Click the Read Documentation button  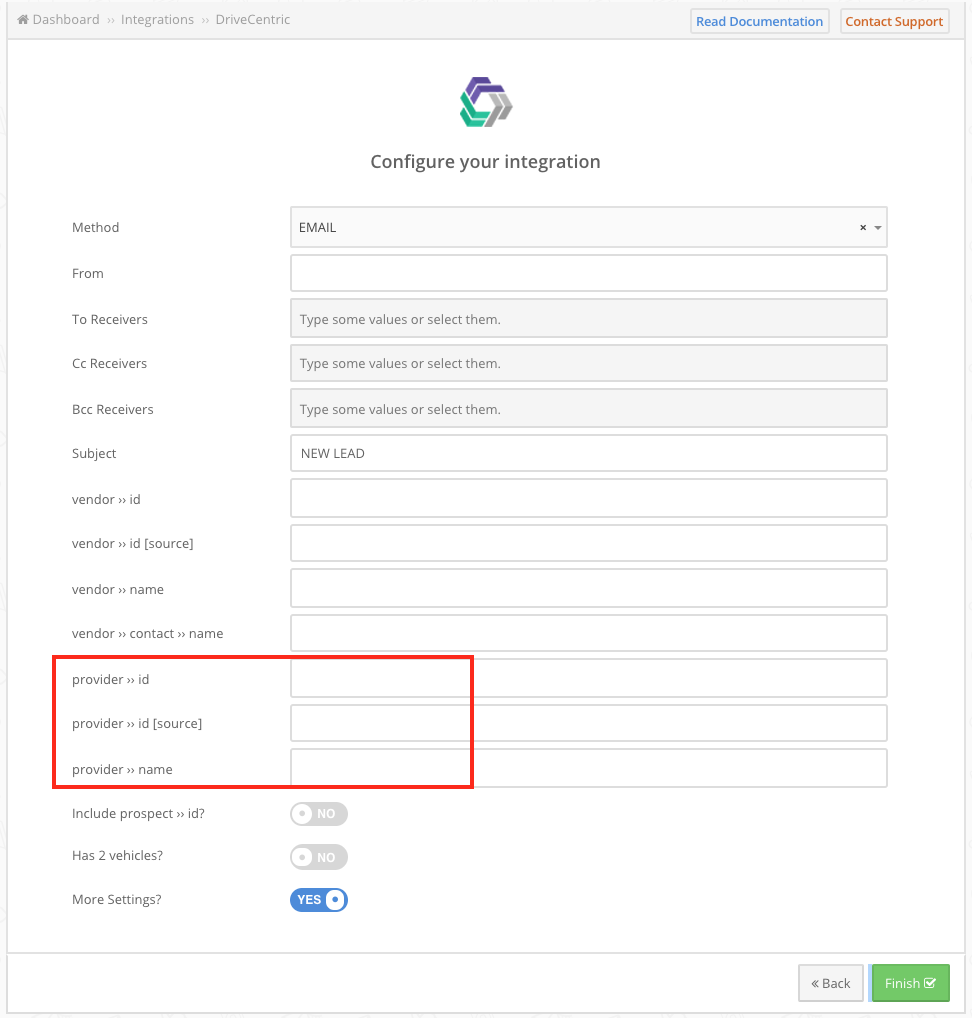[x=760, y=21]
